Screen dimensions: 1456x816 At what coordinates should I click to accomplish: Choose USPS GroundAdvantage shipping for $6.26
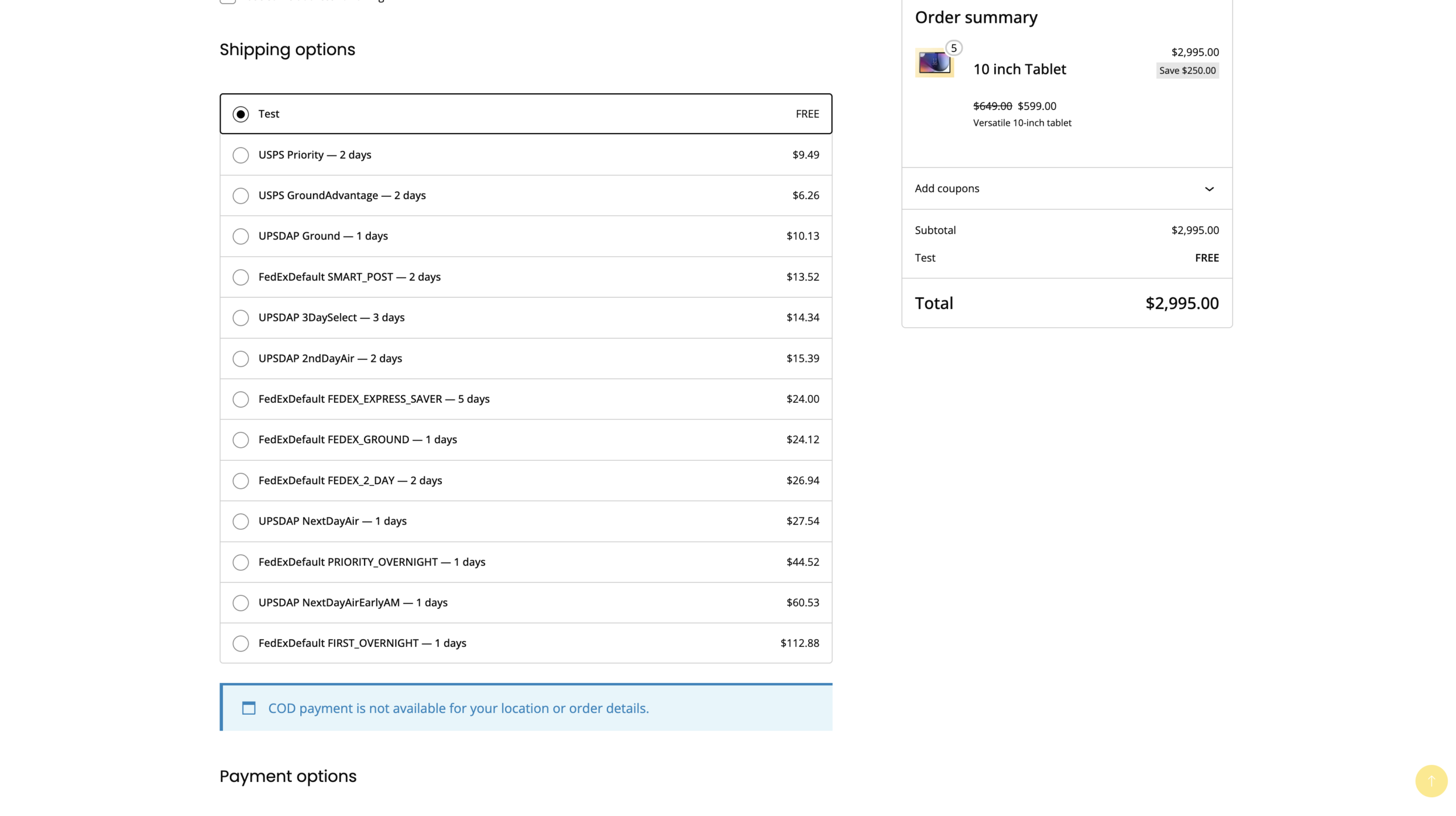241,195
